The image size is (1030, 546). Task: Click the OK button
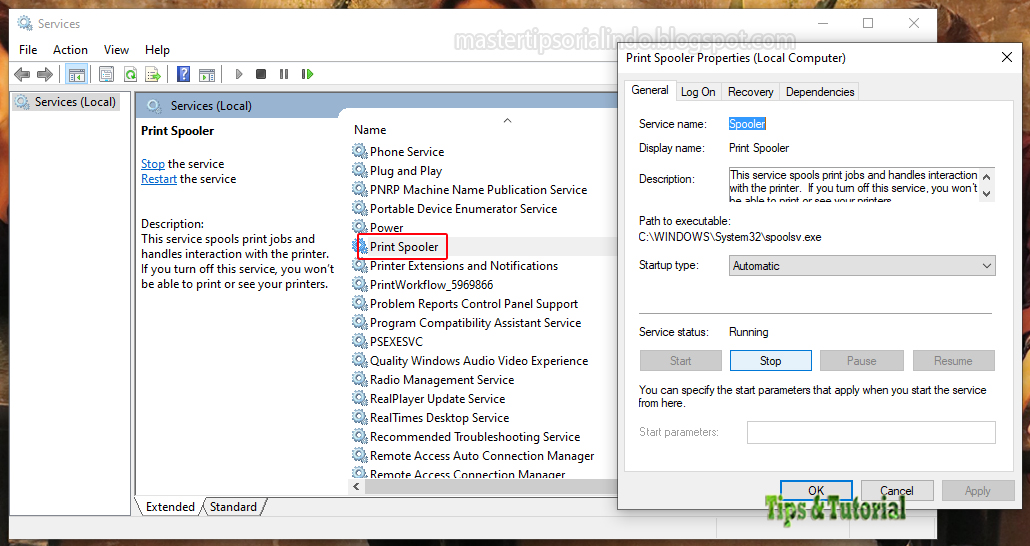816,490
